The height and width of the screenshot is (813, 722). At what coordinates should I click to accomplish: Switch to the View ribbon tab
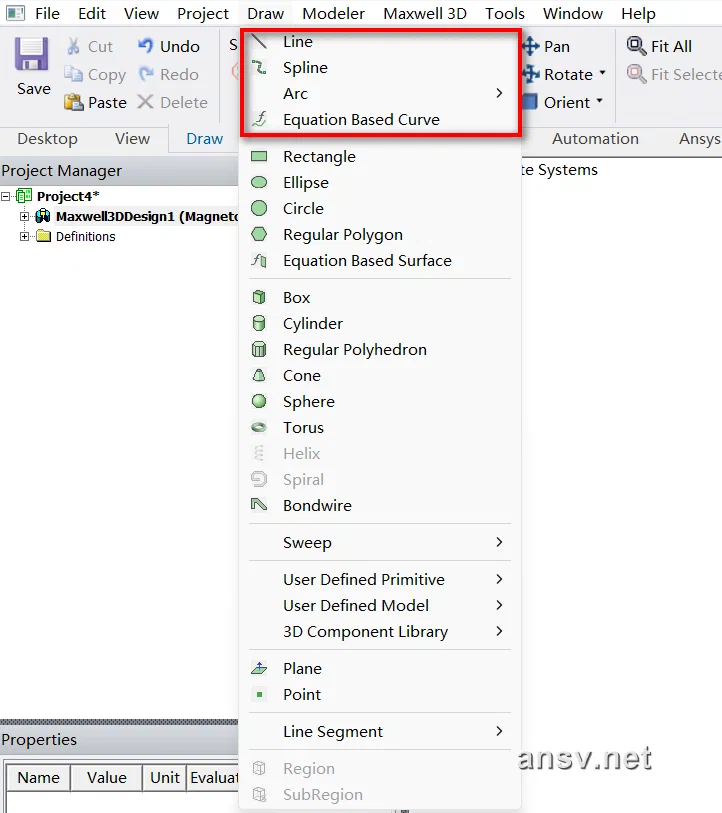click(x=132, y=139)
